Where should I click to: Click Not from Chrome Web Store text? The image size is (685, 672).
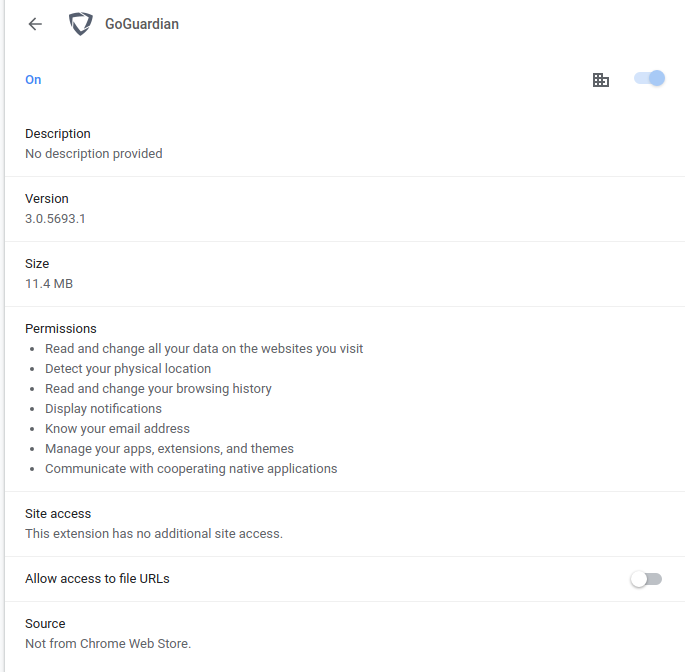tap(108, 644)
